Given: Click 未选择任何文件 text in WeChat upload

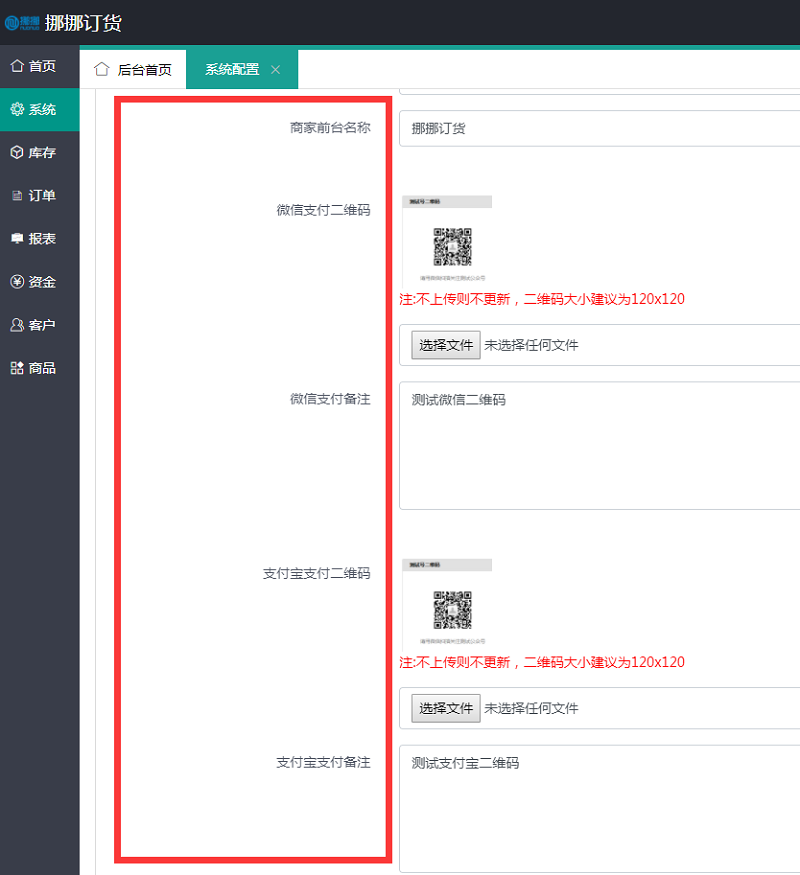Looking at the screenshot, I should pyautogui.click(x=531, y=345).
